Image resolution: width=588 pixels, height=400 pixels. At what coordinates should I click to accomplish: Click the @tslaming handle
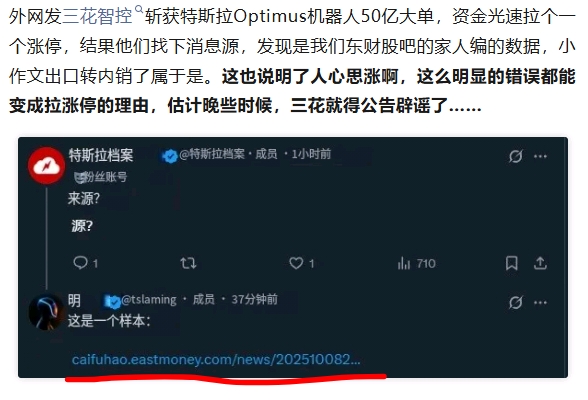pyautogui.click(x=148, y=300)
